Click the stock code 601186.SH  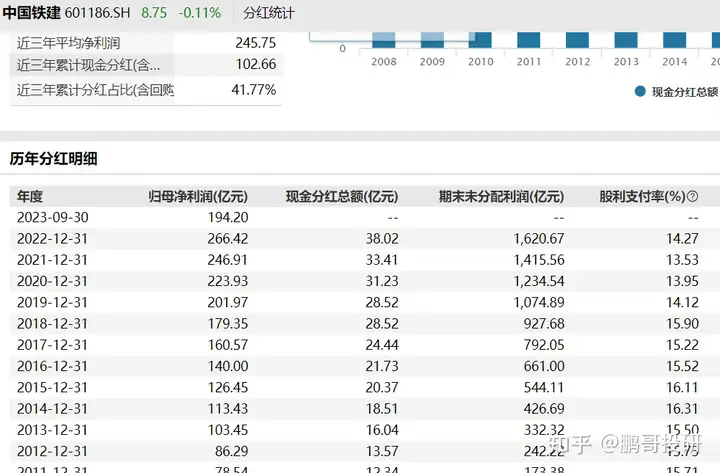pyautogui.click(x=97, y=12)
